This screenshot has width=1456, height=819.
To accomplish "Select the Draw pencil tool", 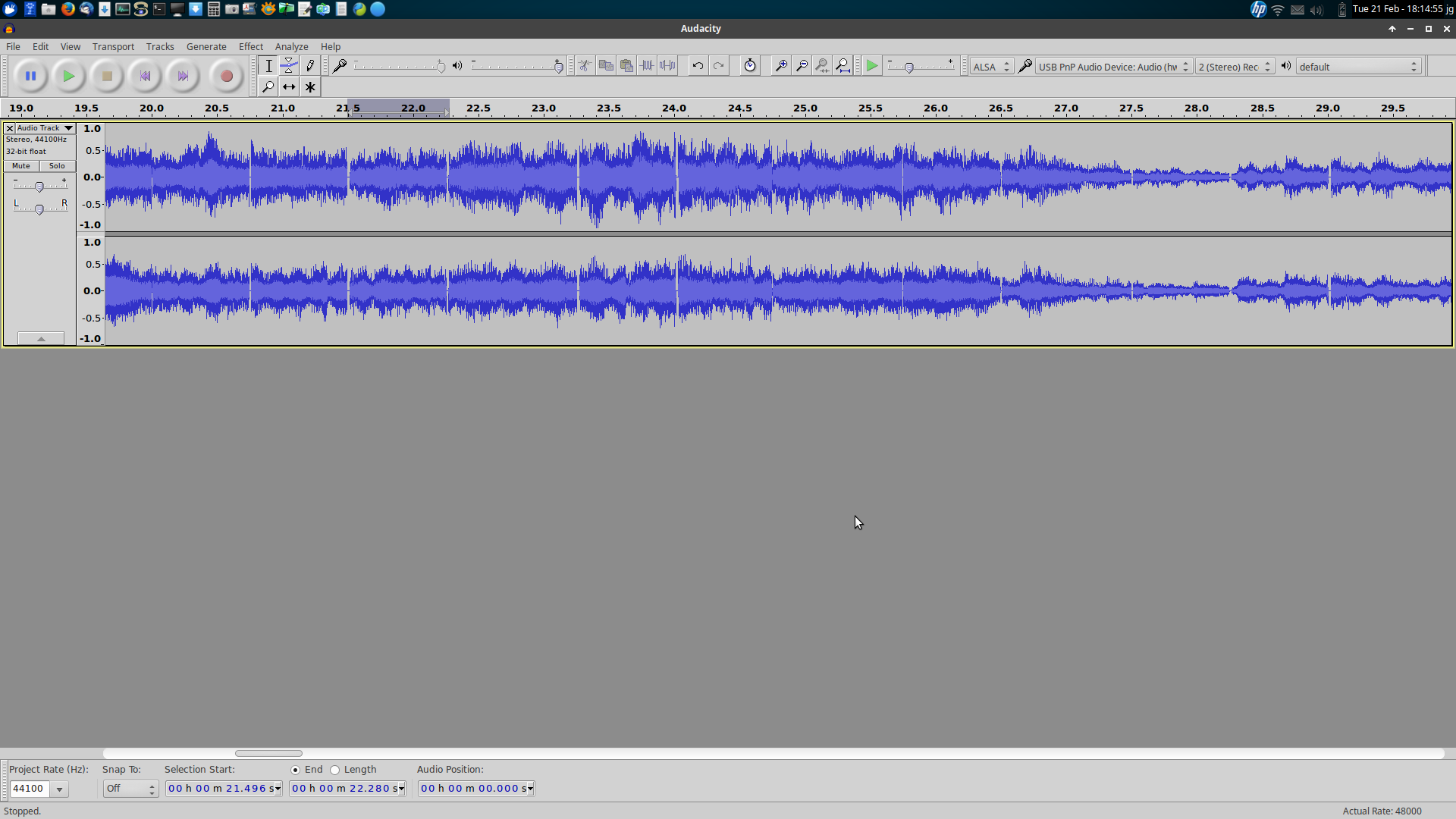I will click(x=310, y=66).
